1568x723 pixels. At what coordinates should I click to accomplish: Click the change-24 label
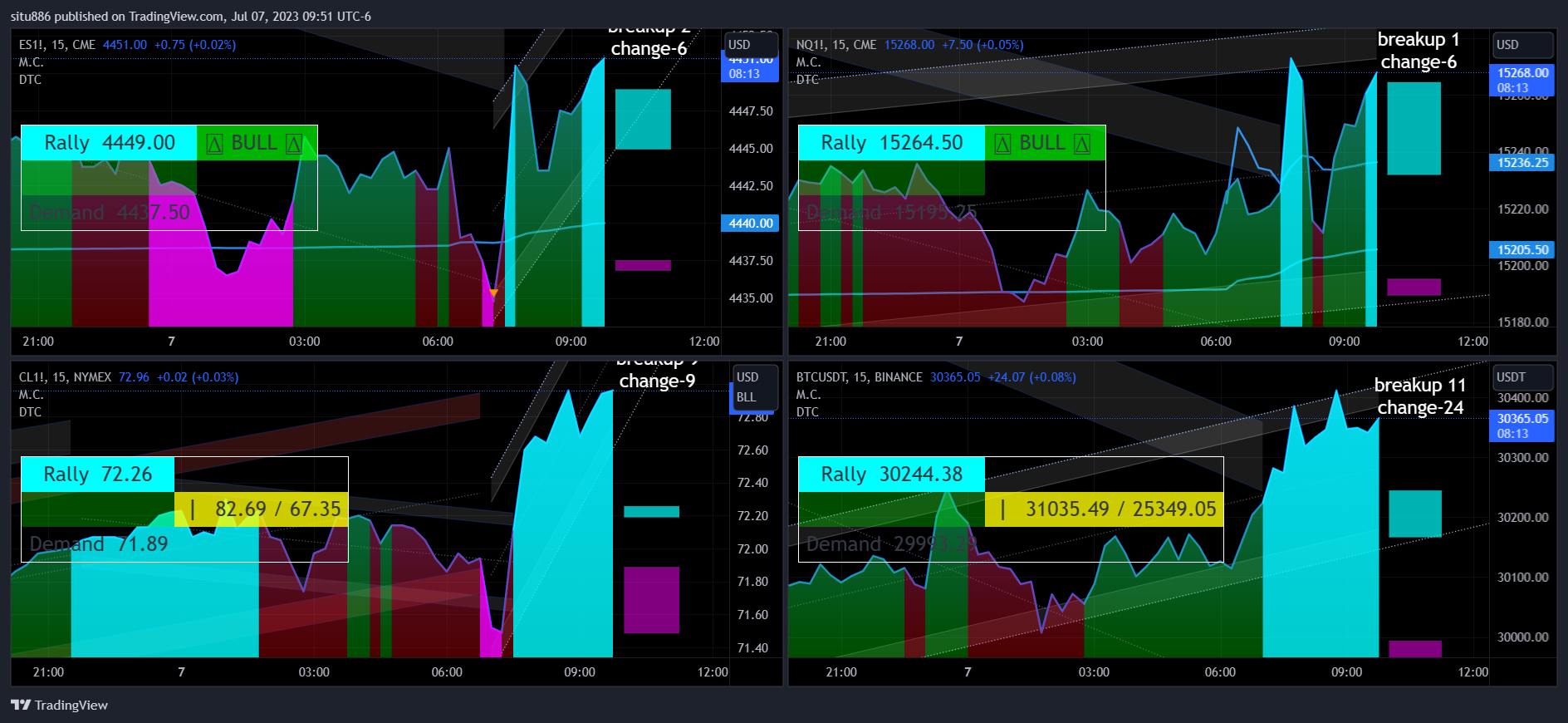point(1420,408)
